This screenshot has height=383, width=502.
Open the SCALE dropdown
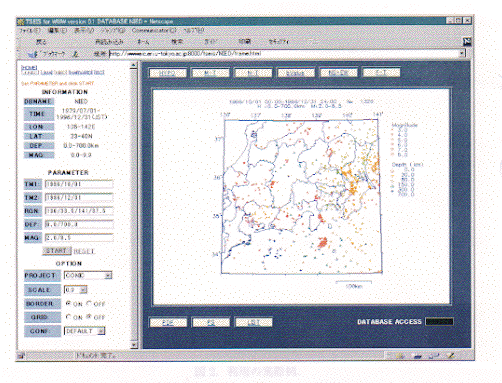click(76, 290)
